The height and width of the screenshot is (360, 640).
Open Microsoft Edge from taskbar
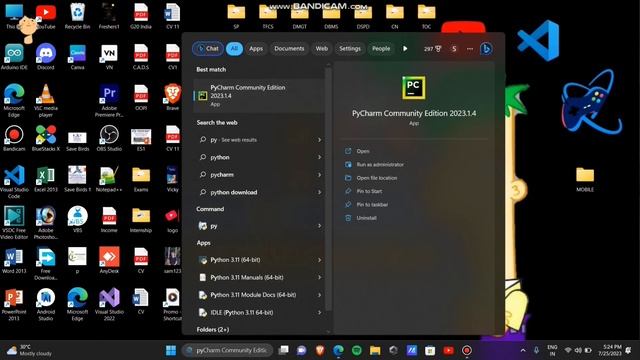click(x=338, y=350)
